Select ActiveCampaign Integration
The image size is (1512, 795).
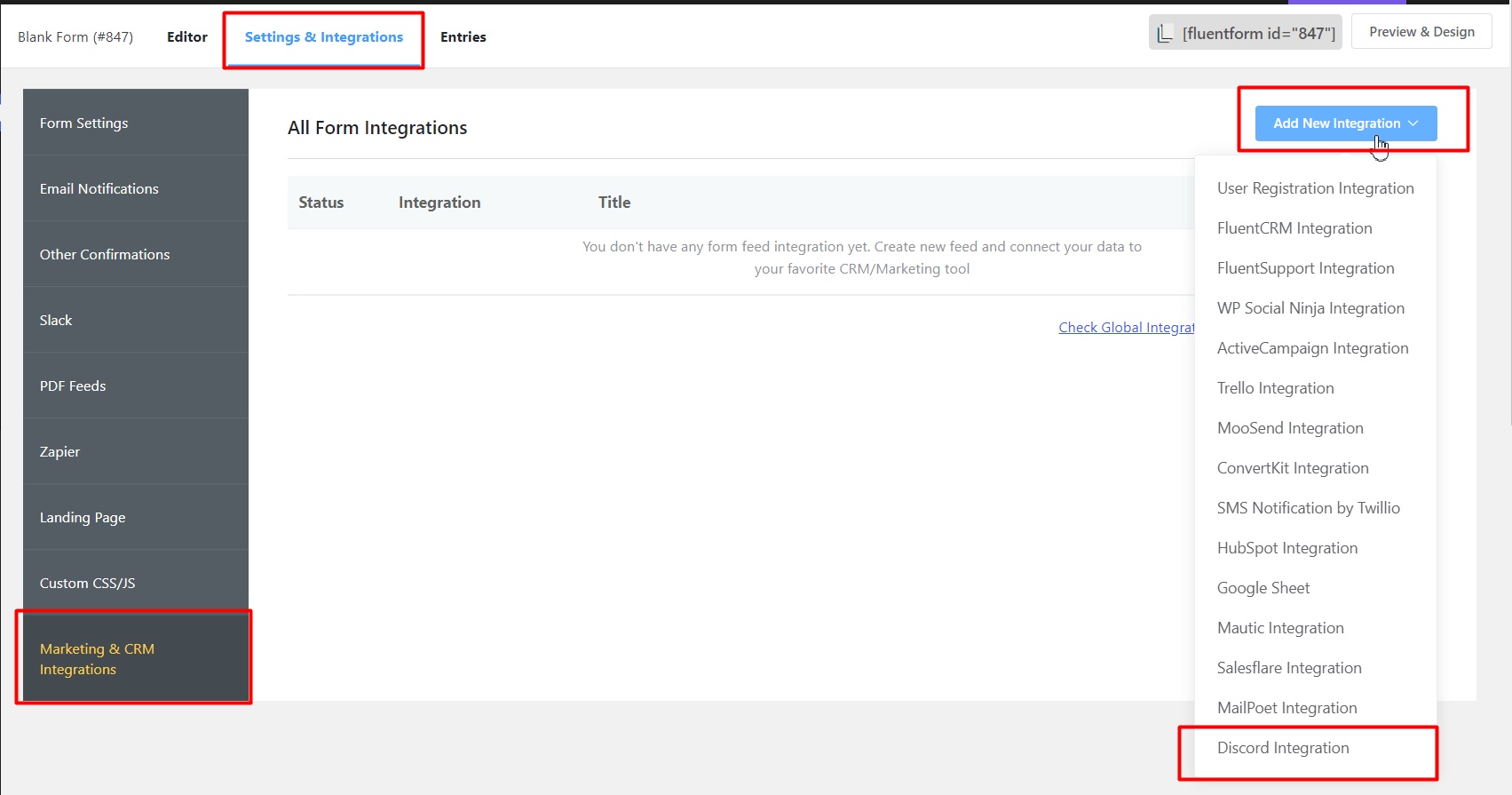point(1316,348)
